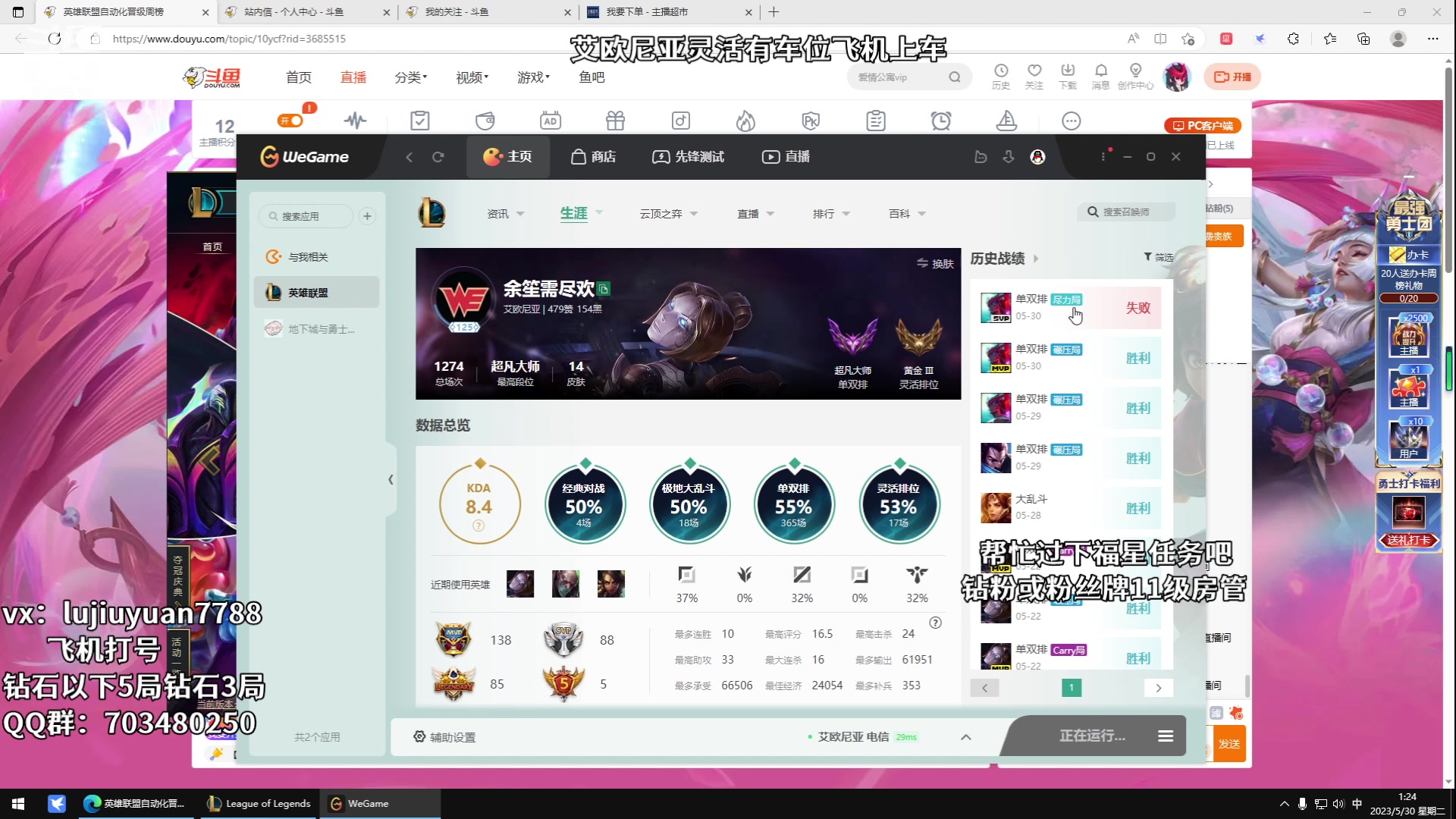Viewport: 1456px width, 819px height.
Task: Open 历史战绩 match history arrow
Action: (x=1036, y=259)
